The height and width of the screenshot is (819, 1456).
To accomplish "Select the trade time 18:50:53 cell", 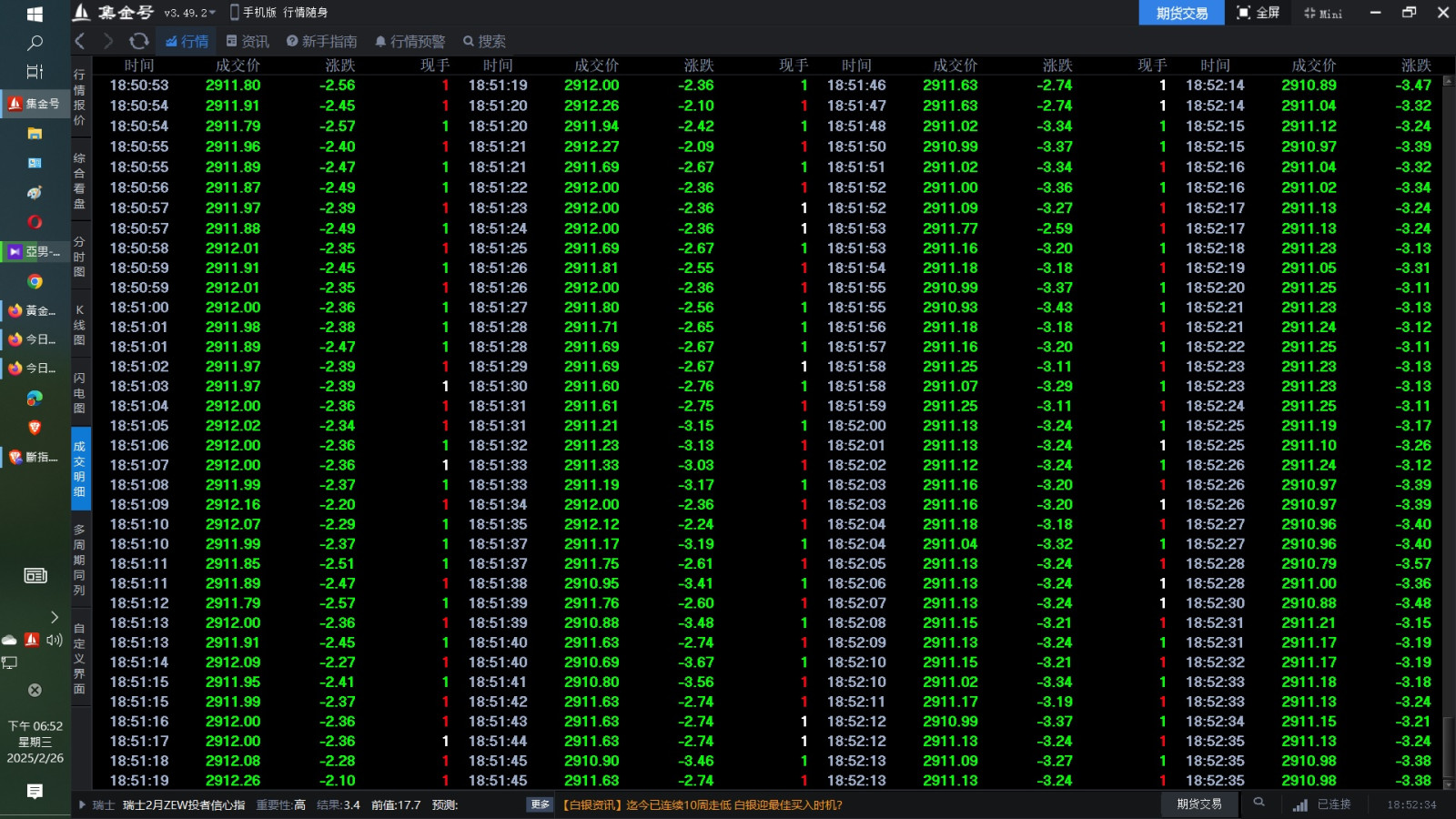I will pos(139,86).
